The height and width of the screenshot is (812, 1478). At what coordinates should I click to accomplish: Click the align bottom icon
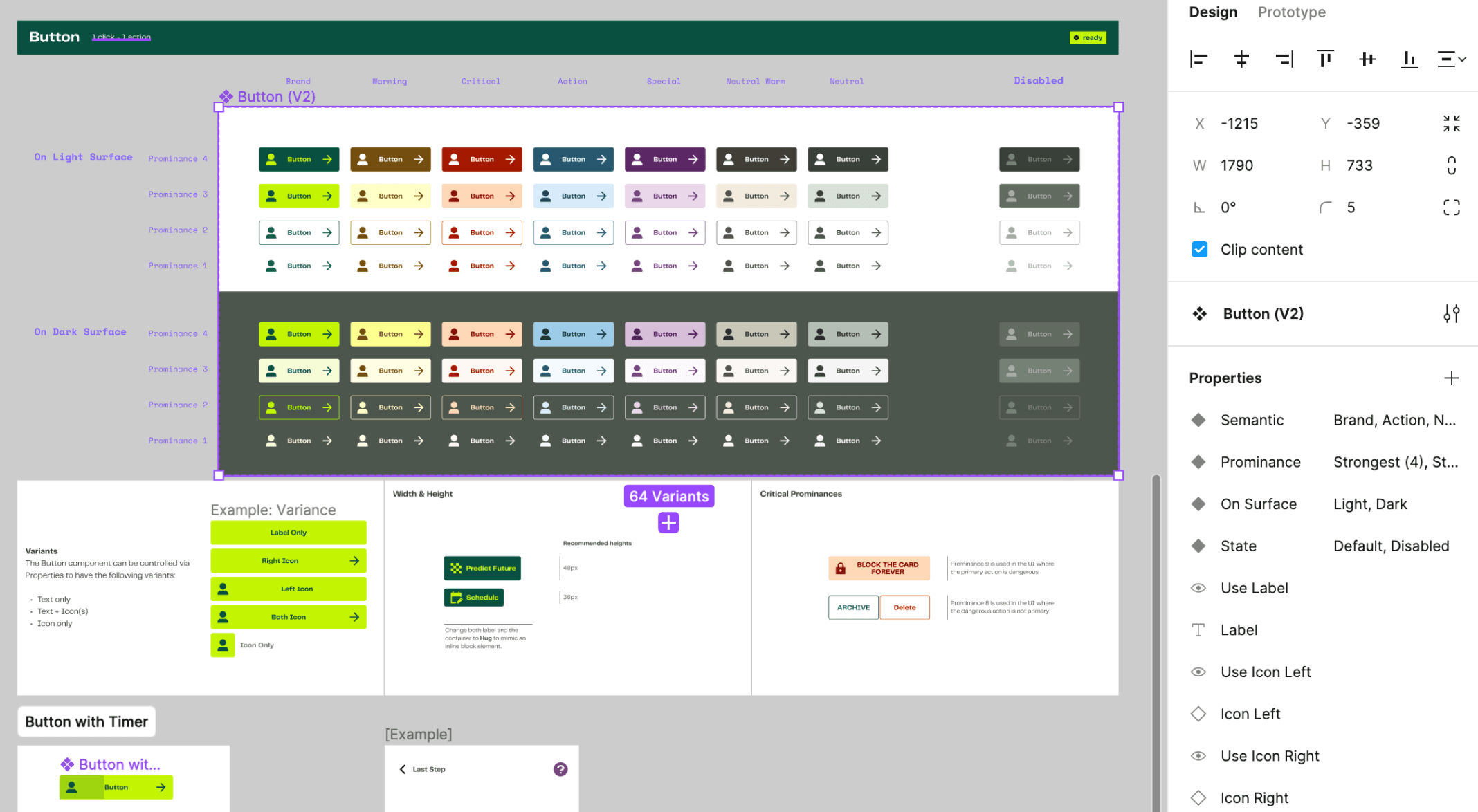[x=1409, y=59]
